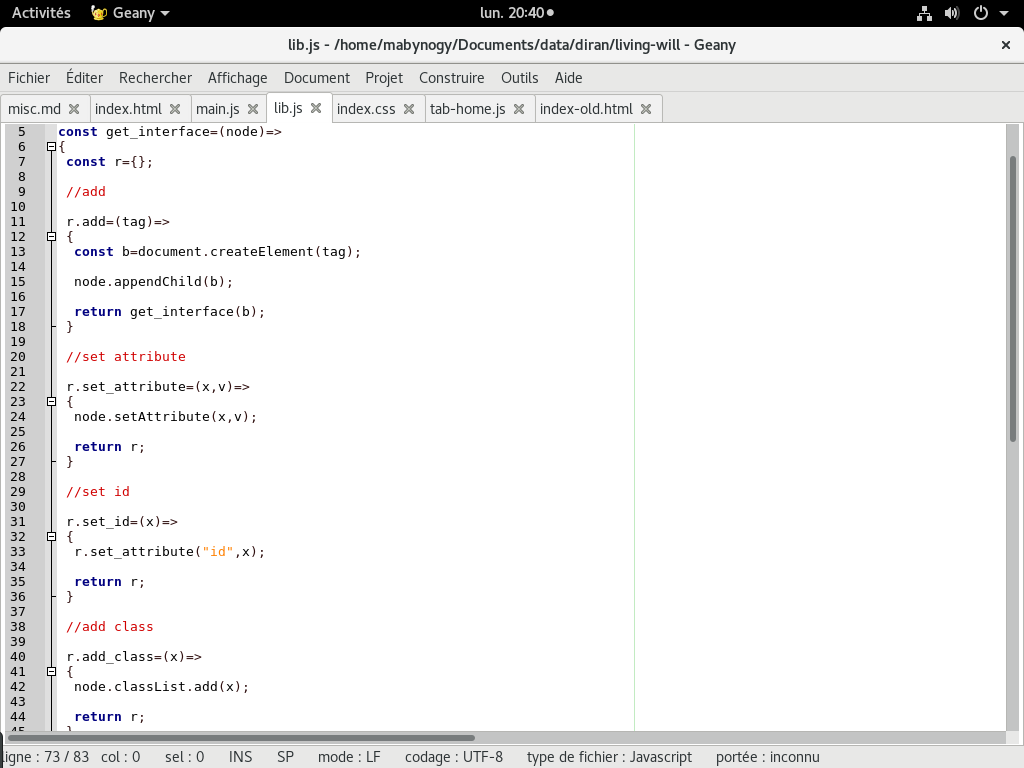Collapse the fold marker on line 41

pos(52,672)
